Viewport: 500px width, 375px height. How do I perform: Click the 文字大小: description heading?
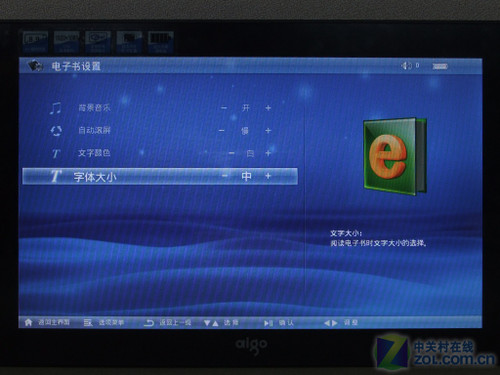(x=346, y=233)
